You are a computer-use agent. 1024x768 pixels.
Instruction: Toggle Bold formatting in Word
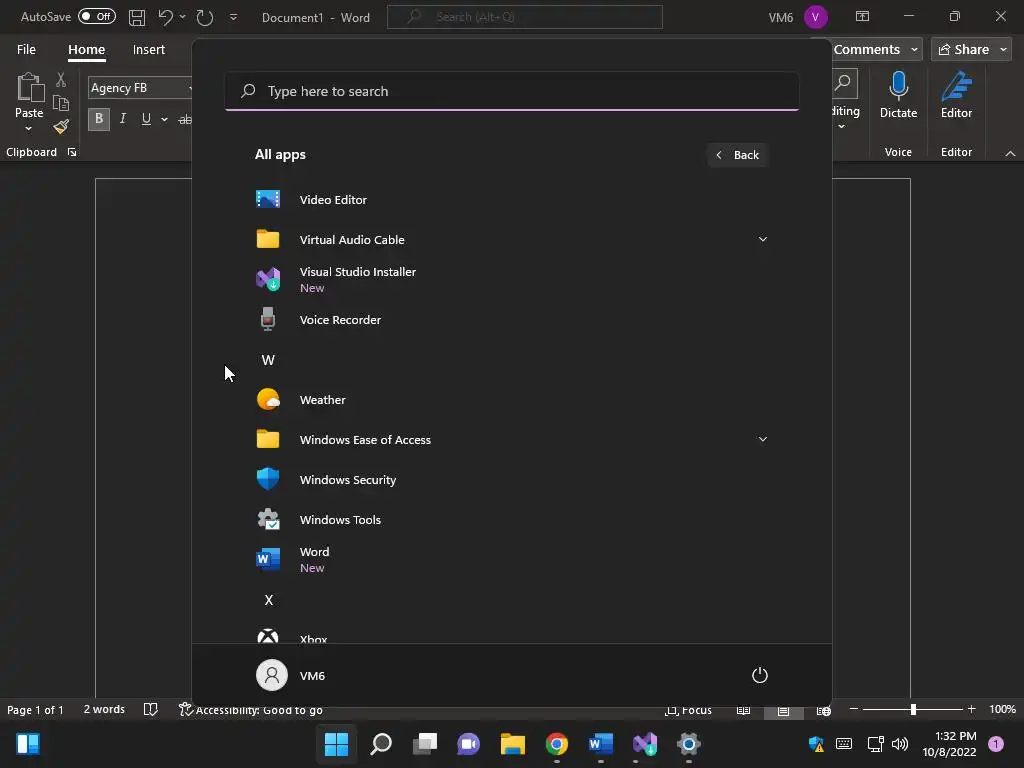tap(99, 119)
